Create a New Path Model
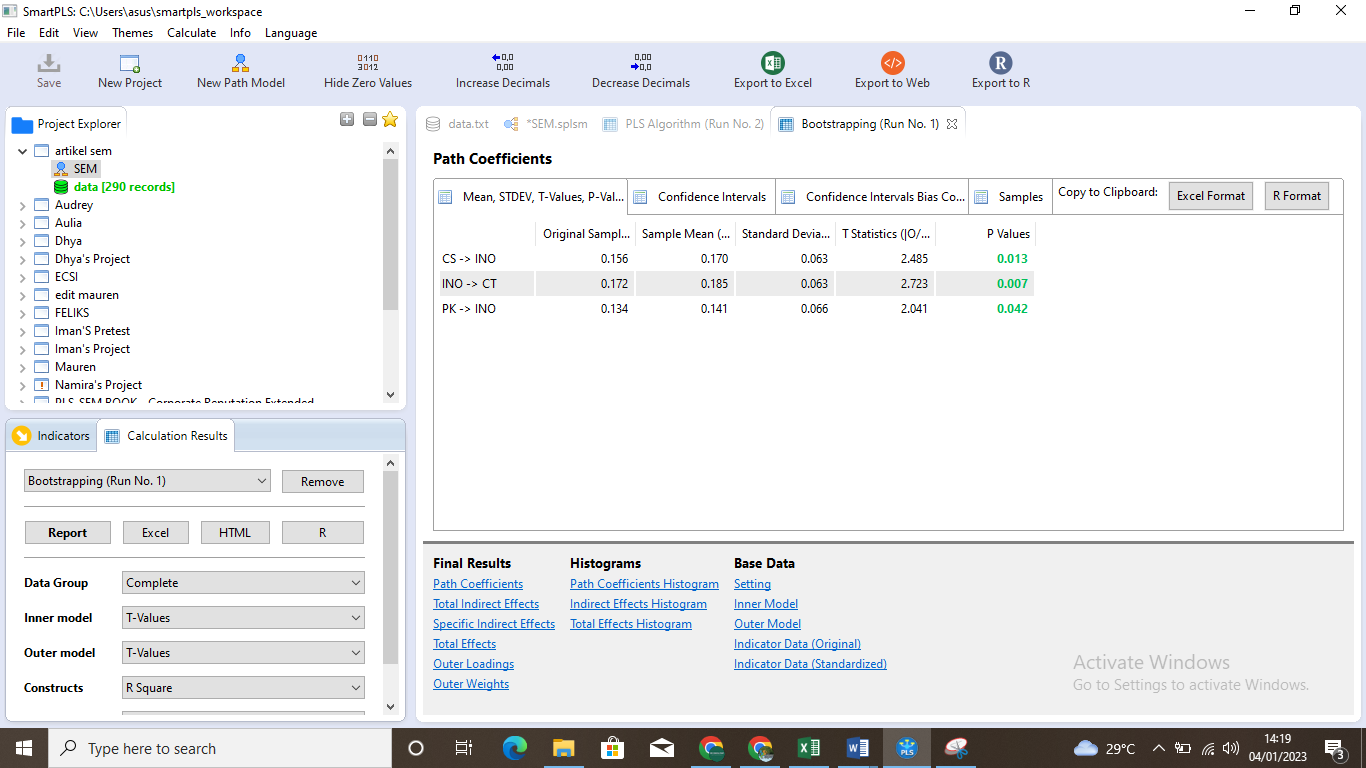The image size is (1366, 768). (x=240, y=63)
